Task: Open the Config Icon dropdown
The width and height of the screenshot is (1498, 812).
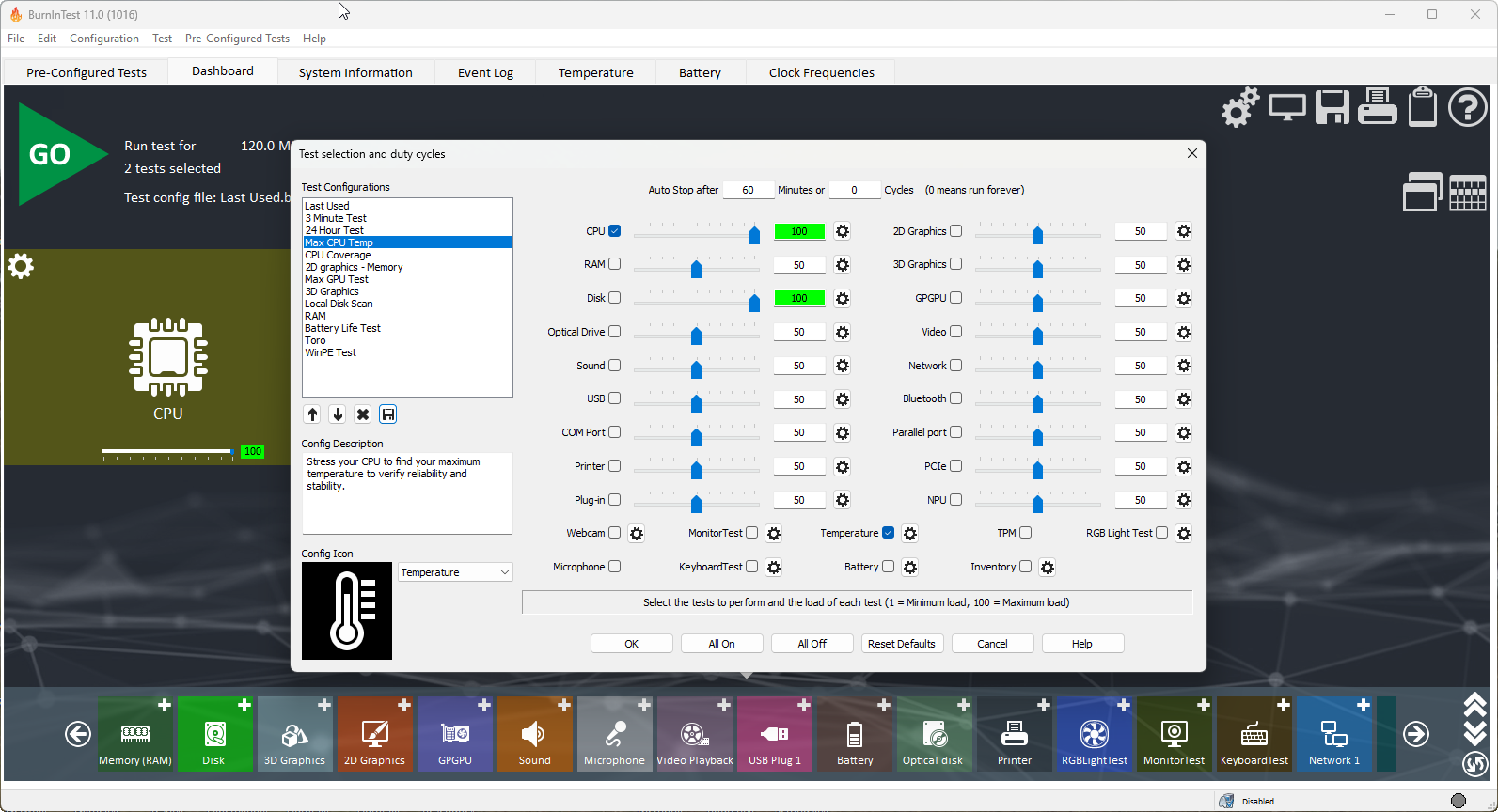Action: tap(455, 572)
